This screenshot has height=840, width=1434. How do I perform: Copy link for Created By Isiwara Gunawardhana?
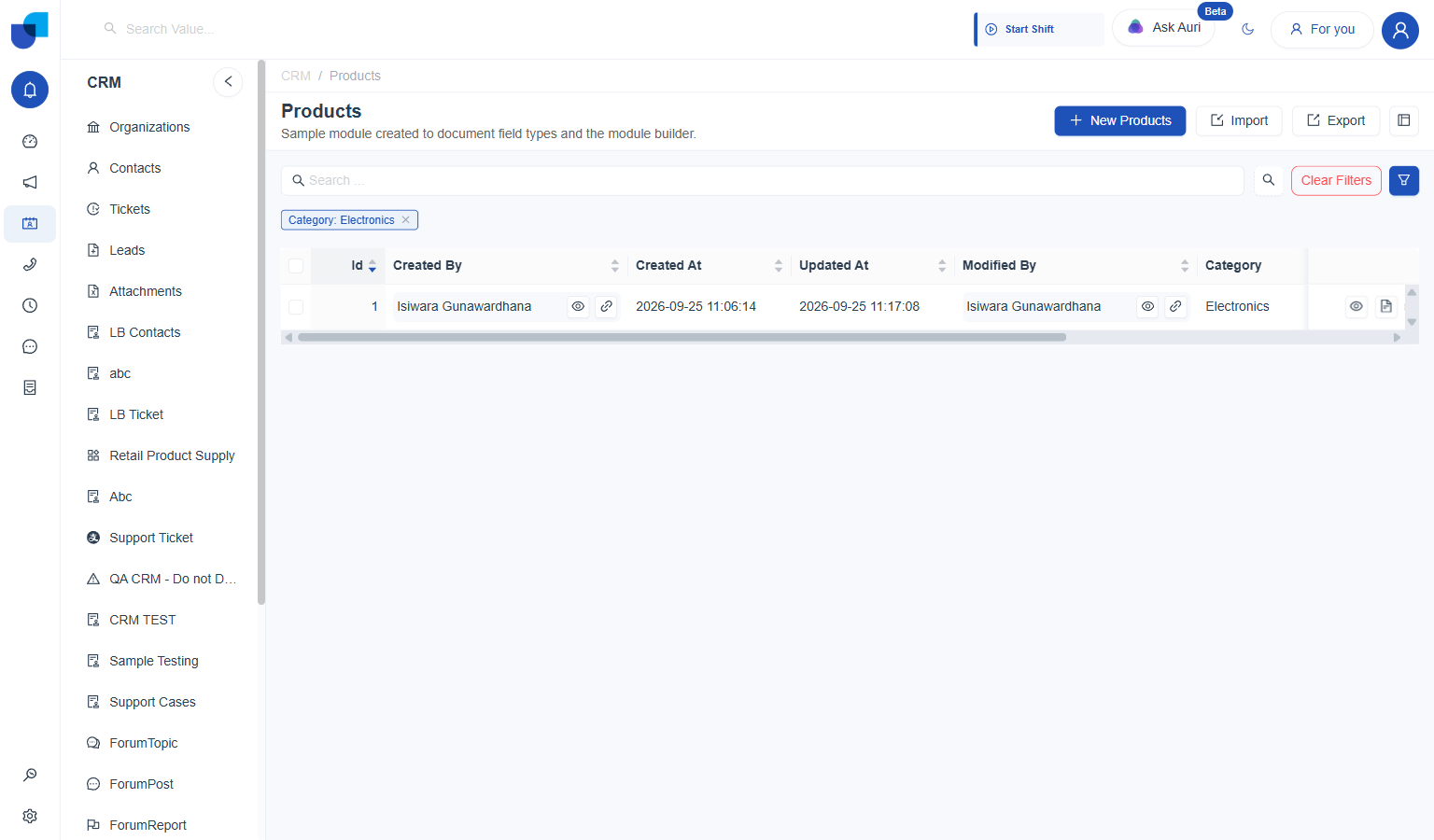click(x=607, y=306)
